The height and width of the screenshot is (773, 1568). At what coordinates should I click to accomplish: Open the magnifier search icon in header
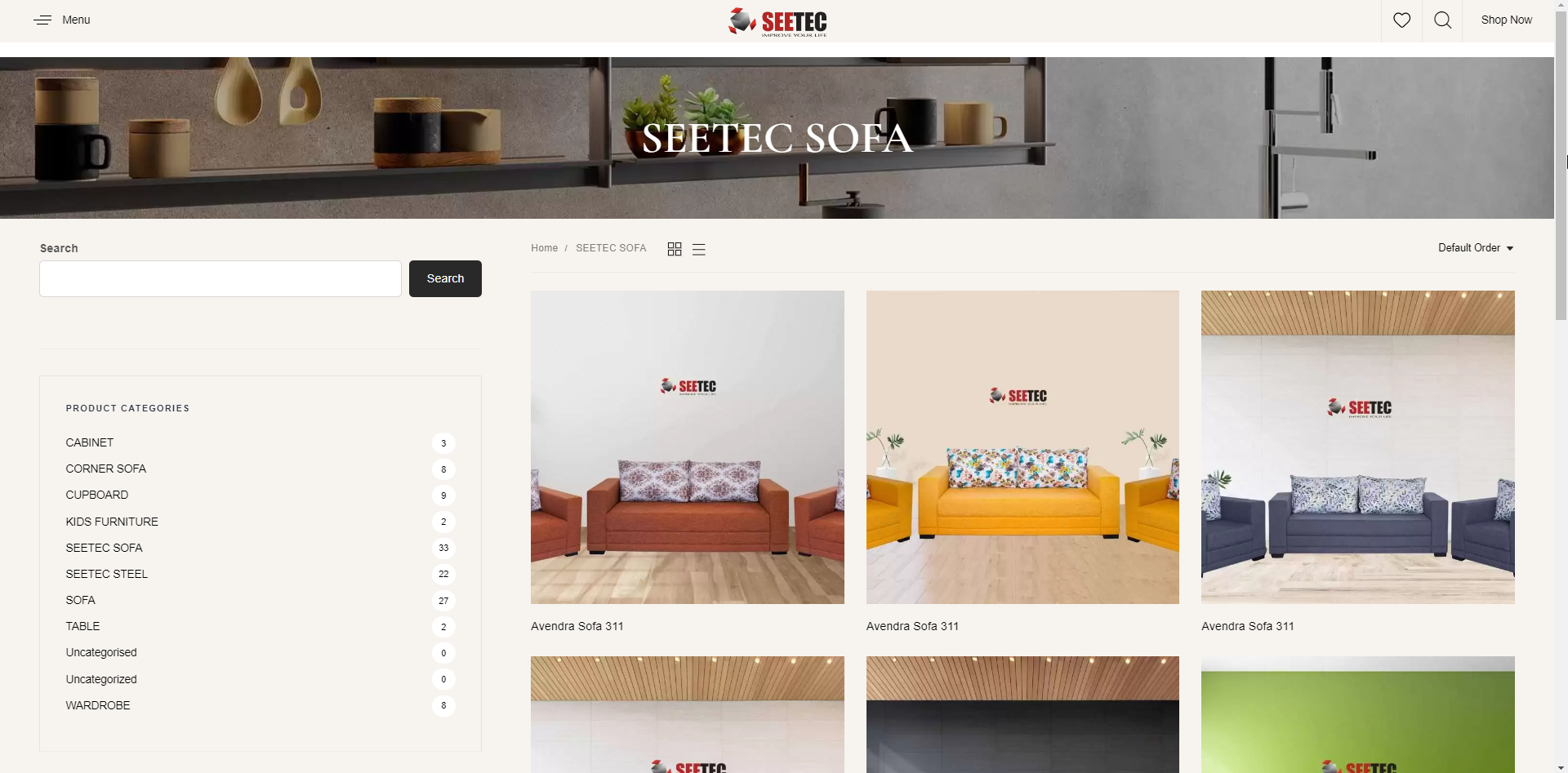[x=1442, y=20]
